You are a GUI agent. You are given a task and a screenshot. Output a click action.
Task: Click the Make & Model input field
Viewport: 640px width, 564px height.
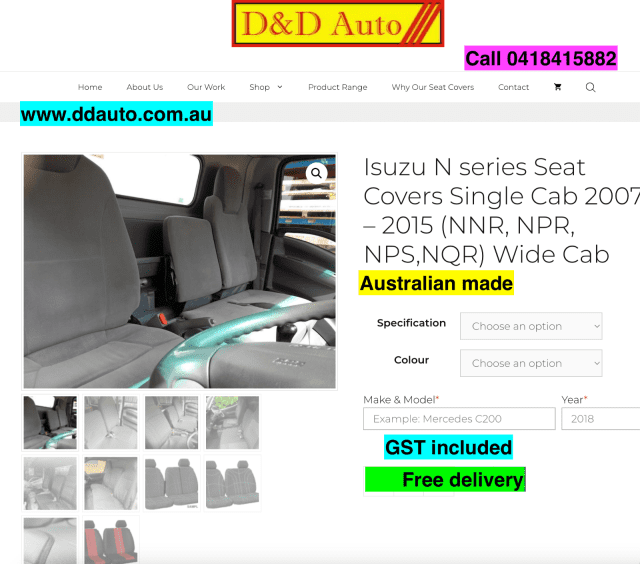(x=459, y=419)
